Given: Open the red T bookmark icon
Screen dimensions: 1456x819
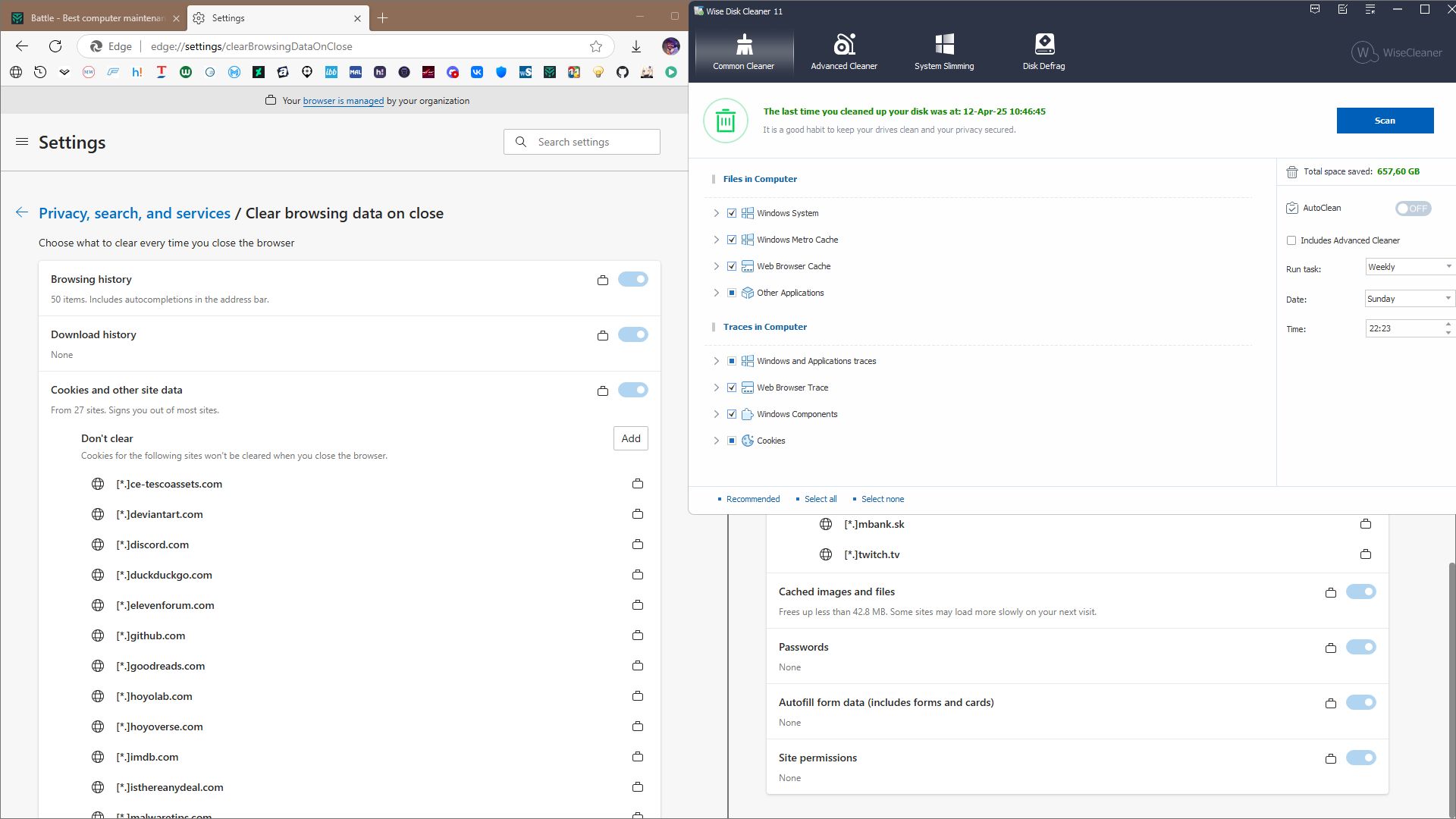Looking at the screenshot, I should [162, 72].
